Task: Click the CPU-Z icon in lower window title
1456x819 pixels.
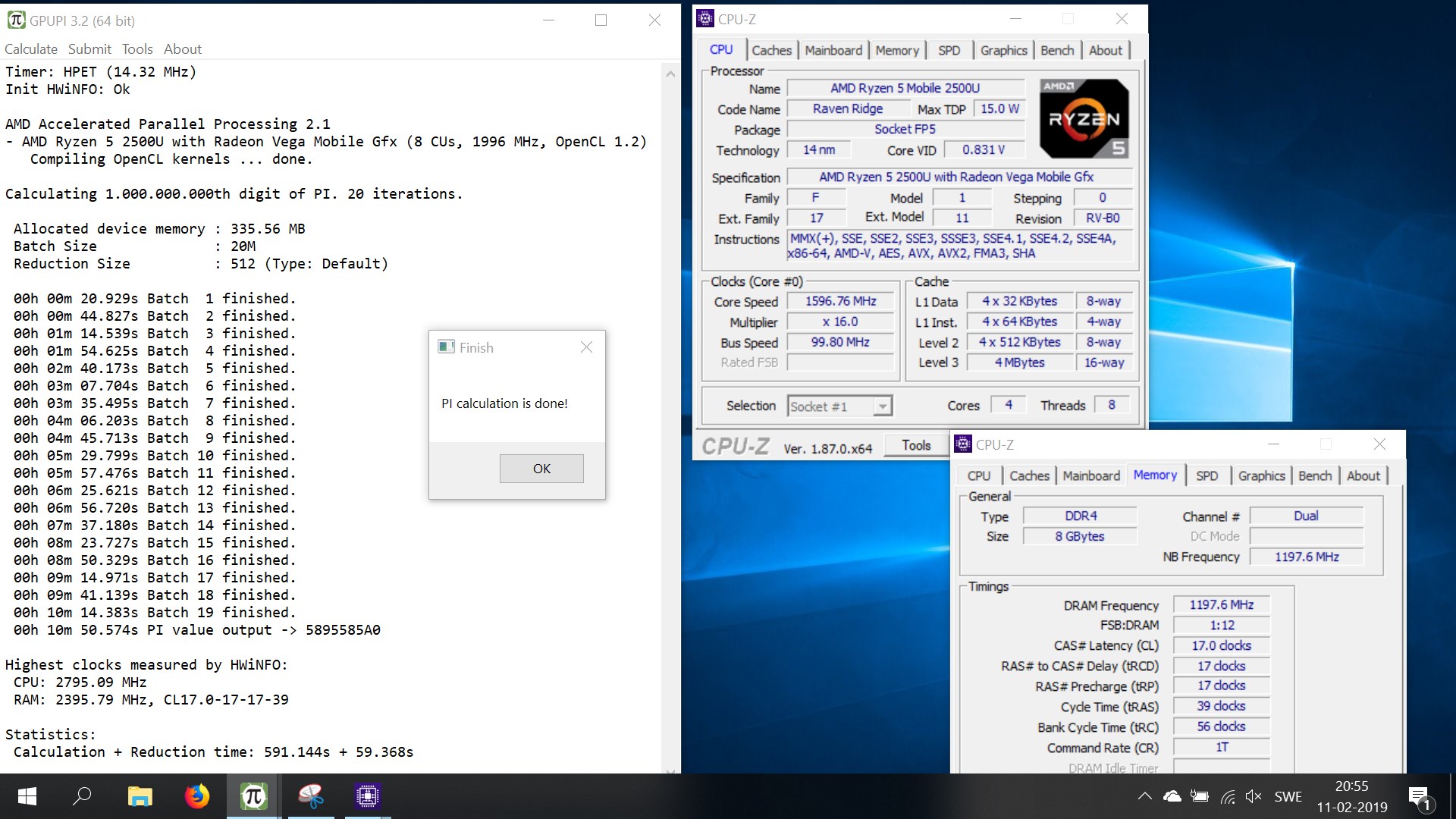Action: click(963, 444)
